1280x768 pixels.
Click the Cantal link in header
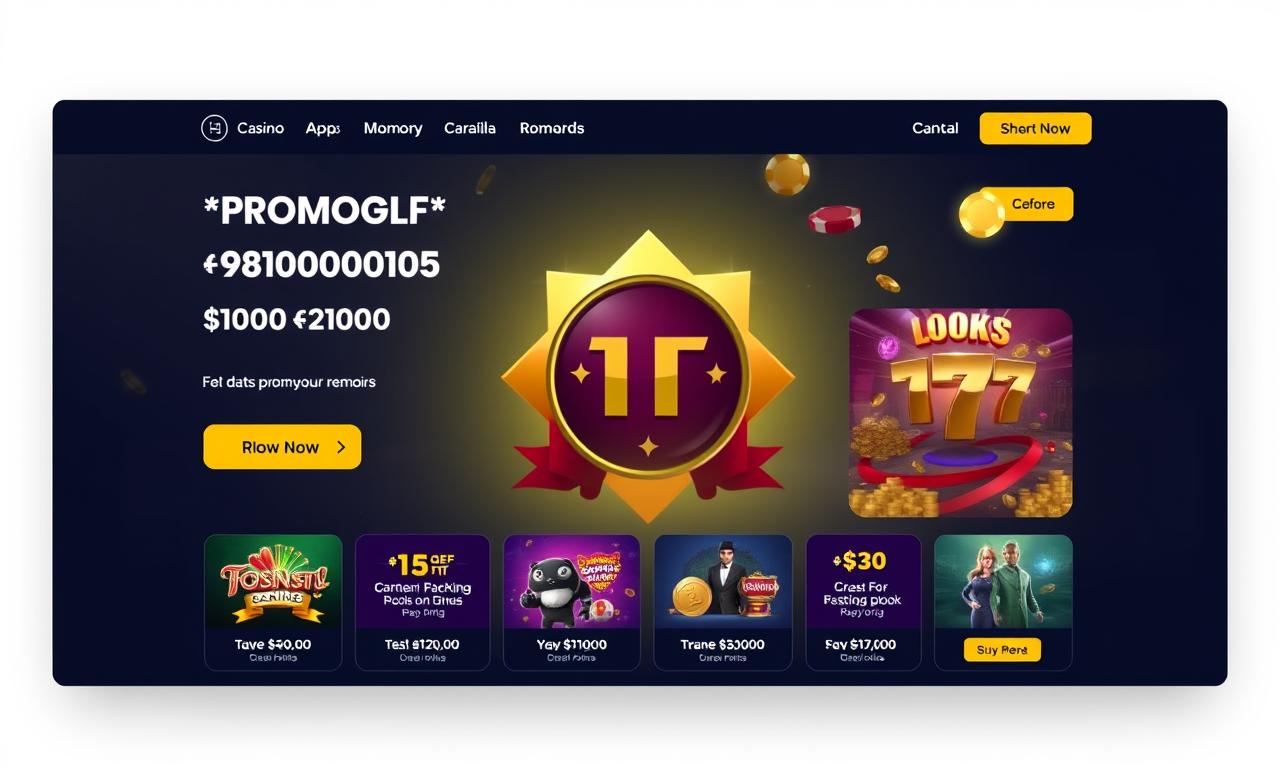point(935,128)
